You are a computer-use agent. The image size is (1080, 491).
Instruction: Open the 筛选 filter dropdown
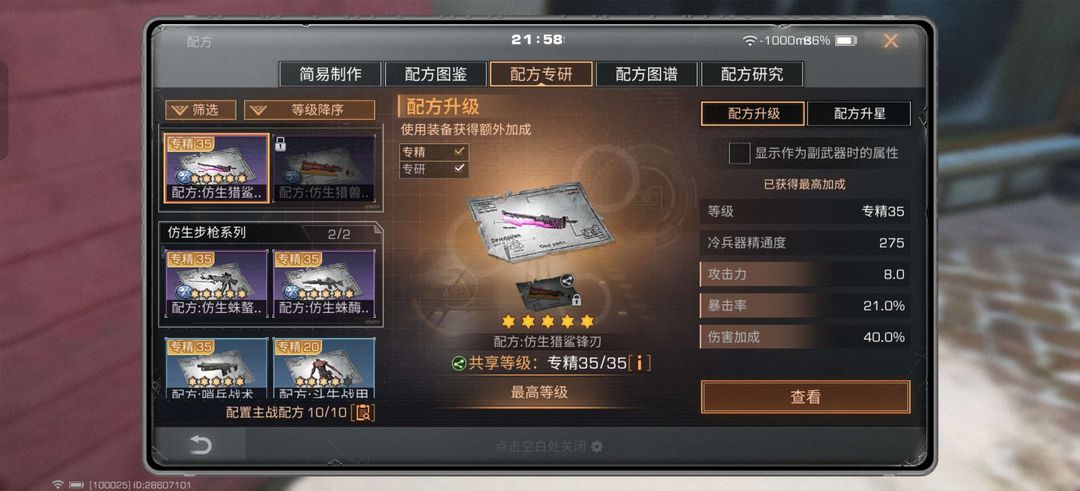200,109
